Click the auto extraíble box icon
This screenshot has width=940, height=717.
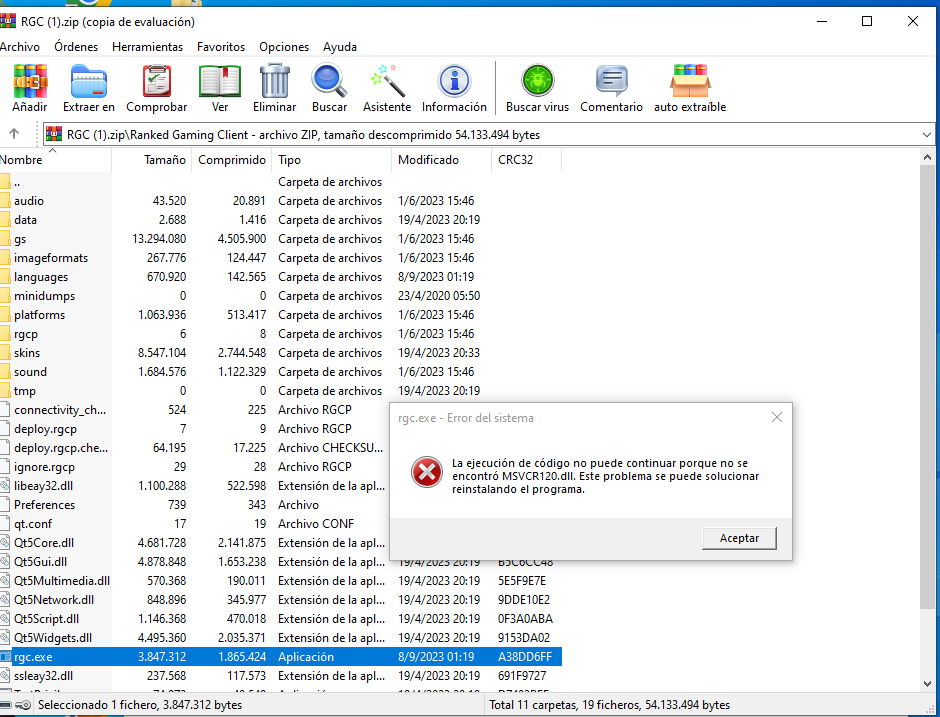coord(690,81)
